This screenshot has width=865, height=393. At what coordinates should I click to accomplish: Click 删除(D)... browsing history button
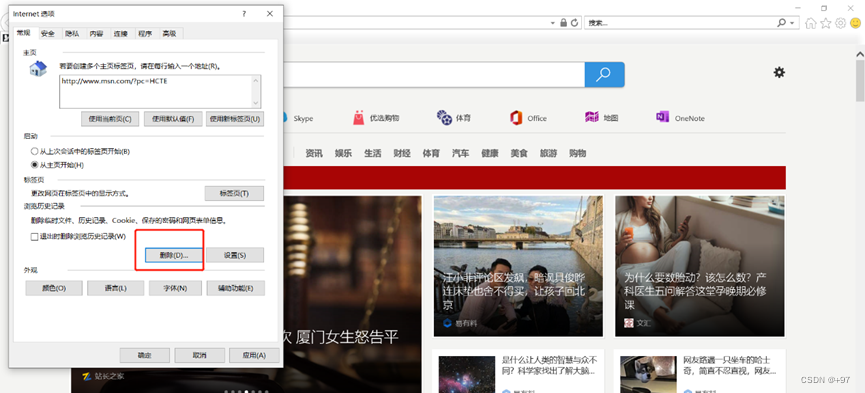point(174,255)
